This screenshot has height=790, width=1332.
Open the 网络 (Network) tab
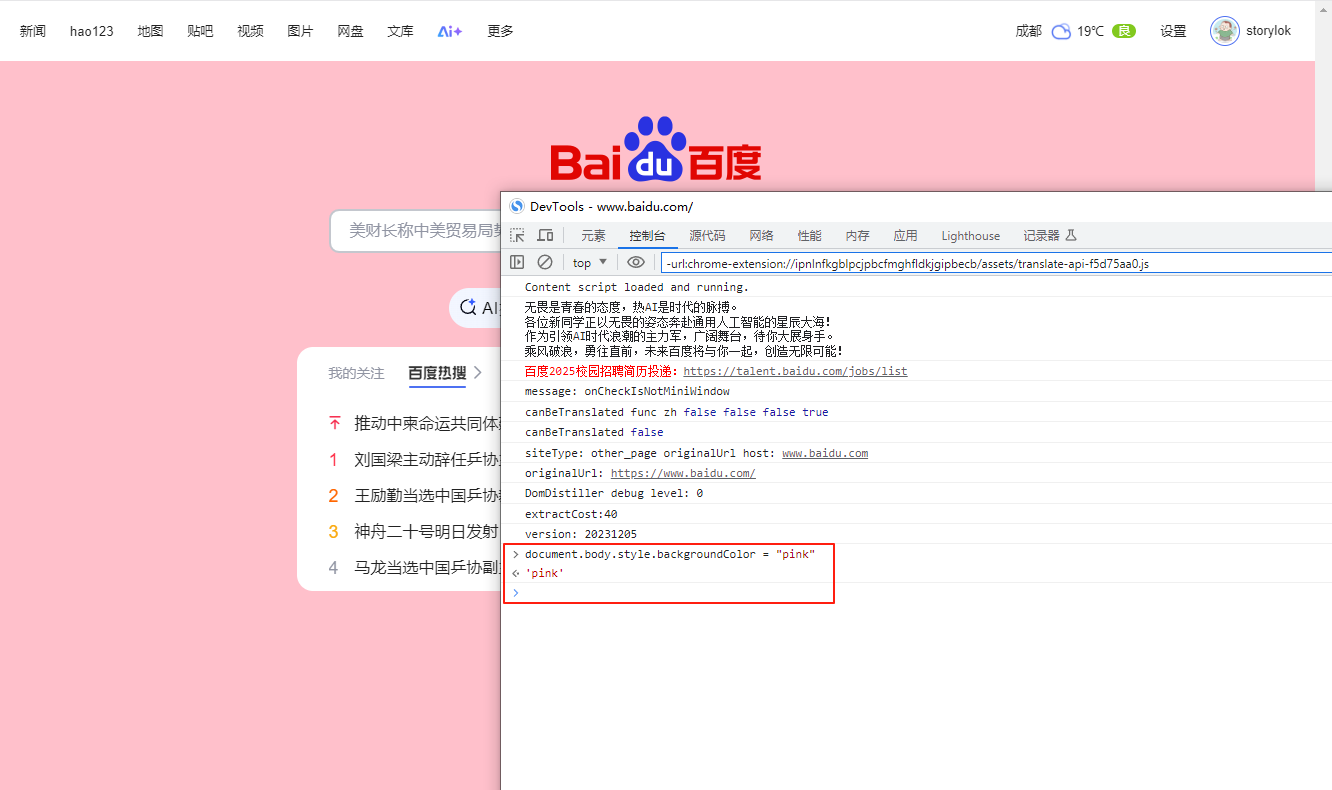click(x=761, y=236)
